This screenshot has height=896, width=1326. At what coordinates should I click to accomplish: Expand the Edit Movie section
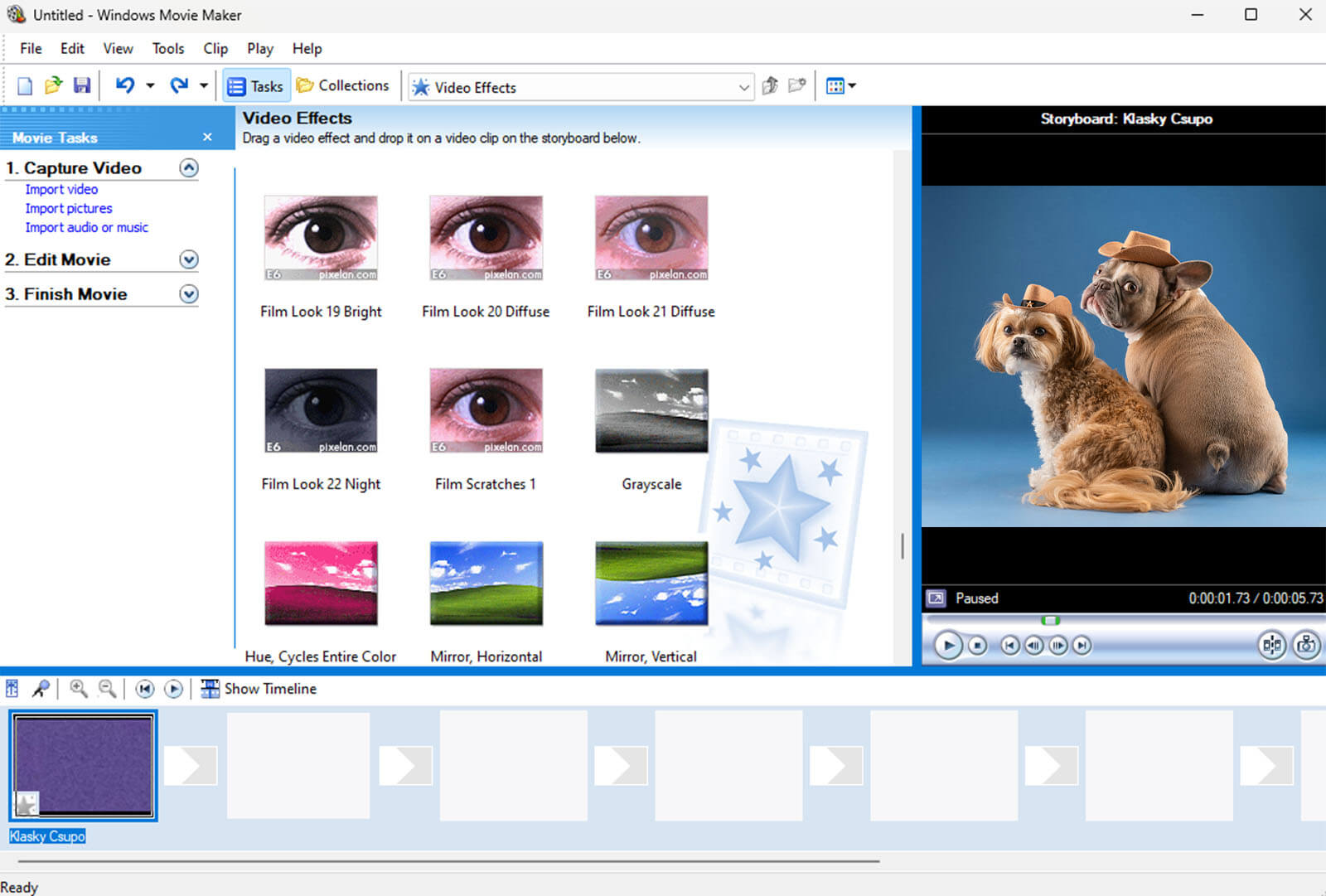tap(189, 259)
